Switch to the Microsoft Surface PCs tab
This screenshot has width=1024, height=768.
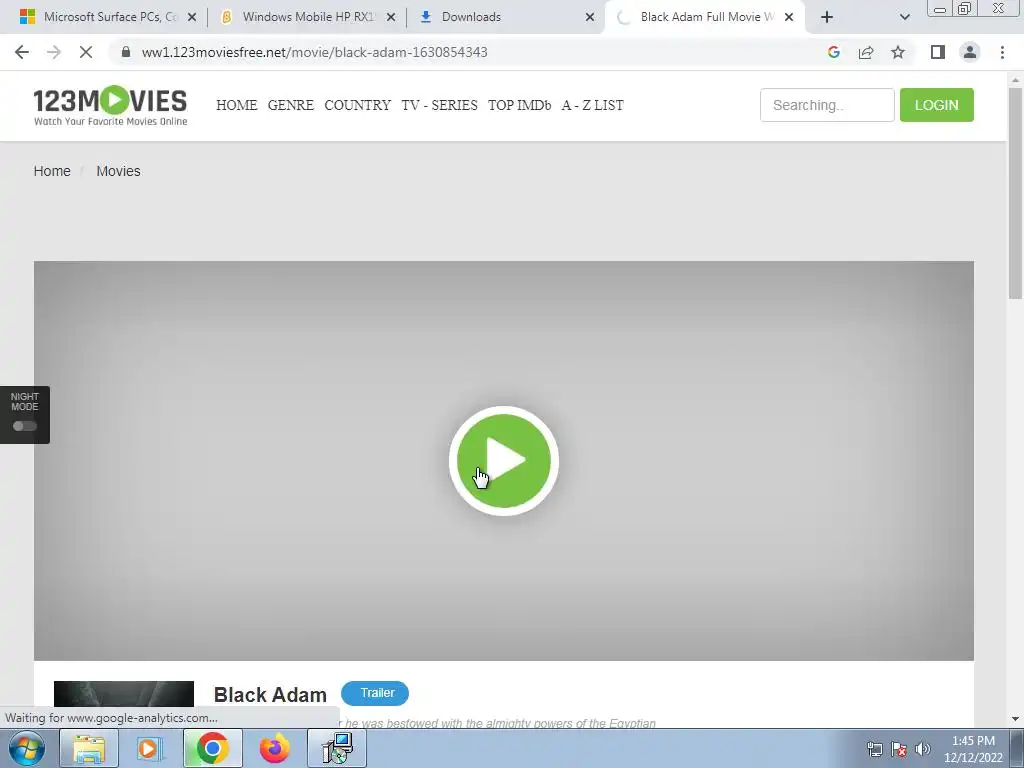point(110,17)
